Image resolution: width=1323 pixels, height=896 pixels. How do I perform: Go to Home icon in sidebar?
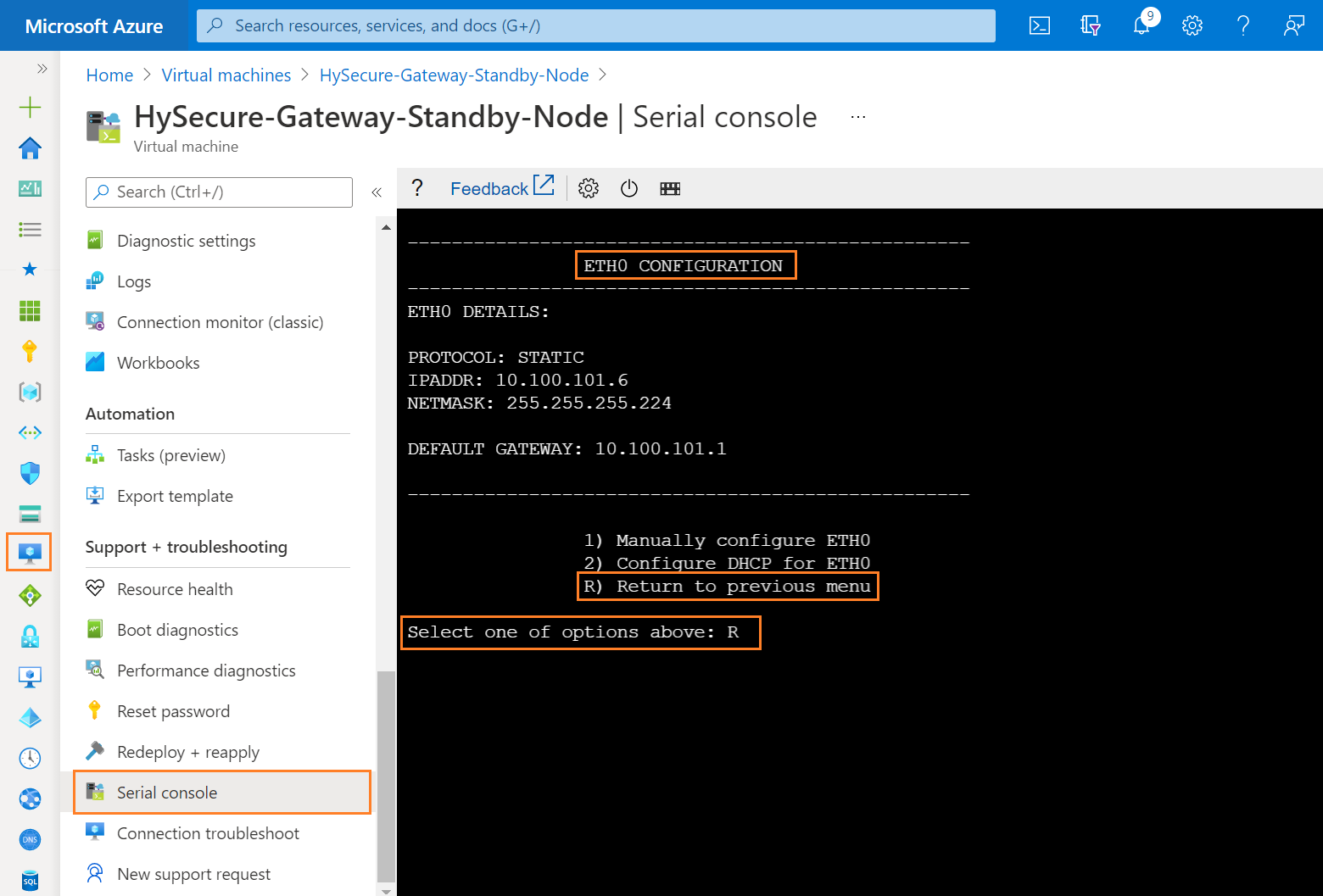[30, 147]
